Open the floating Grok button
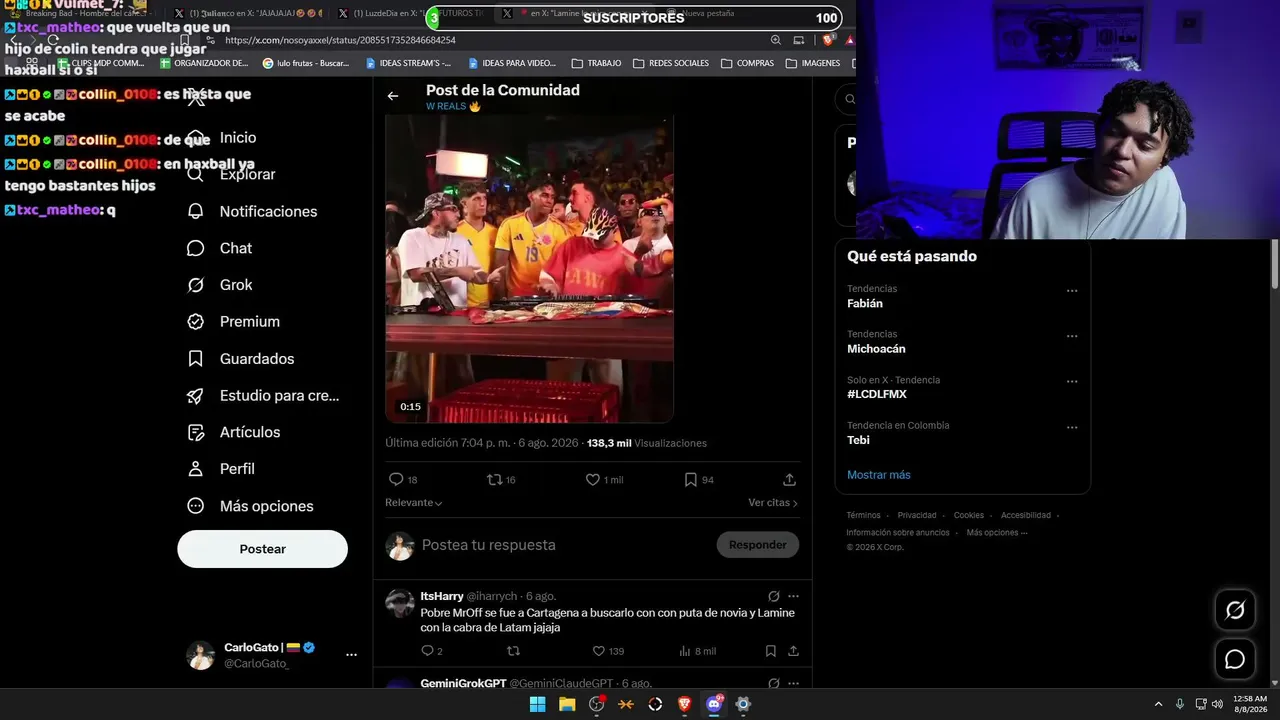This screenshot has width=1280, height=720. tap(1235, 610)
